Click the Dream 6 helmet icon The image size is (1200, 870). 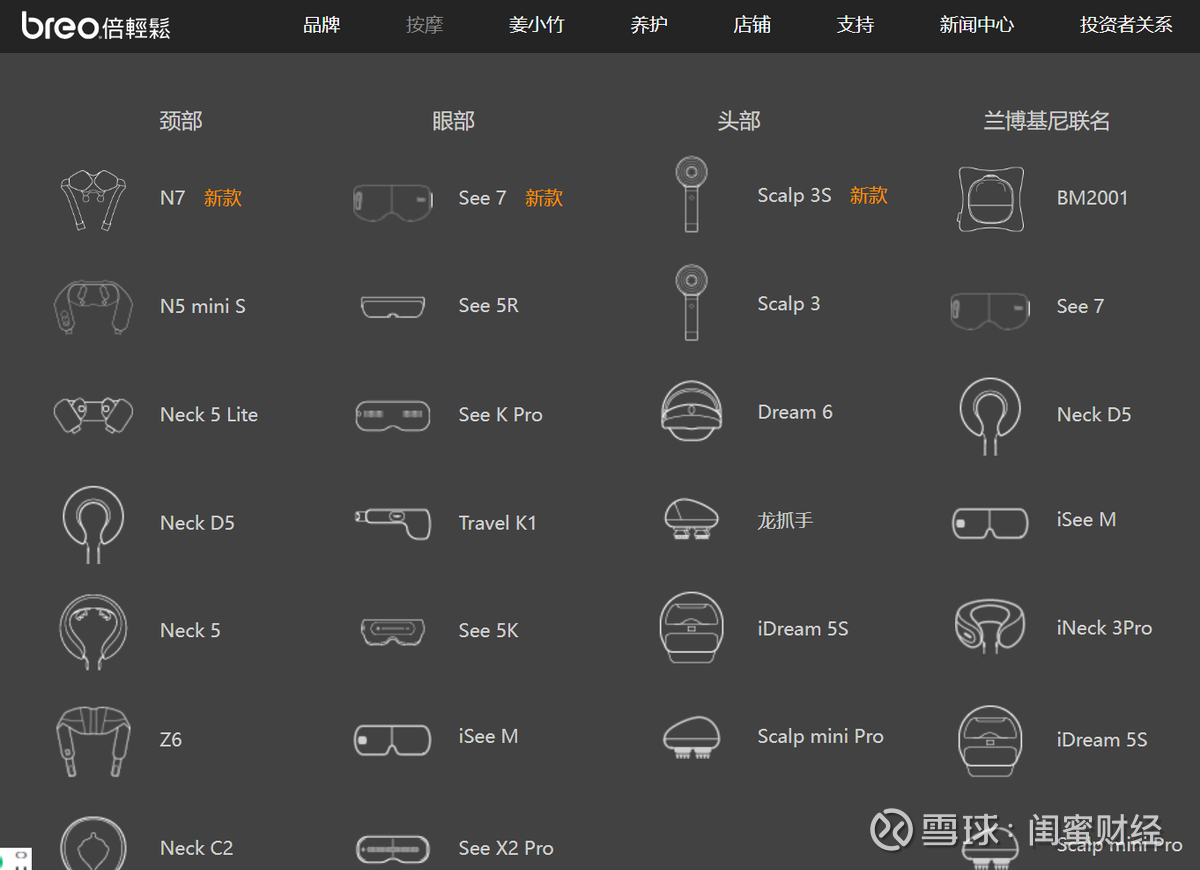click(691, 411)
